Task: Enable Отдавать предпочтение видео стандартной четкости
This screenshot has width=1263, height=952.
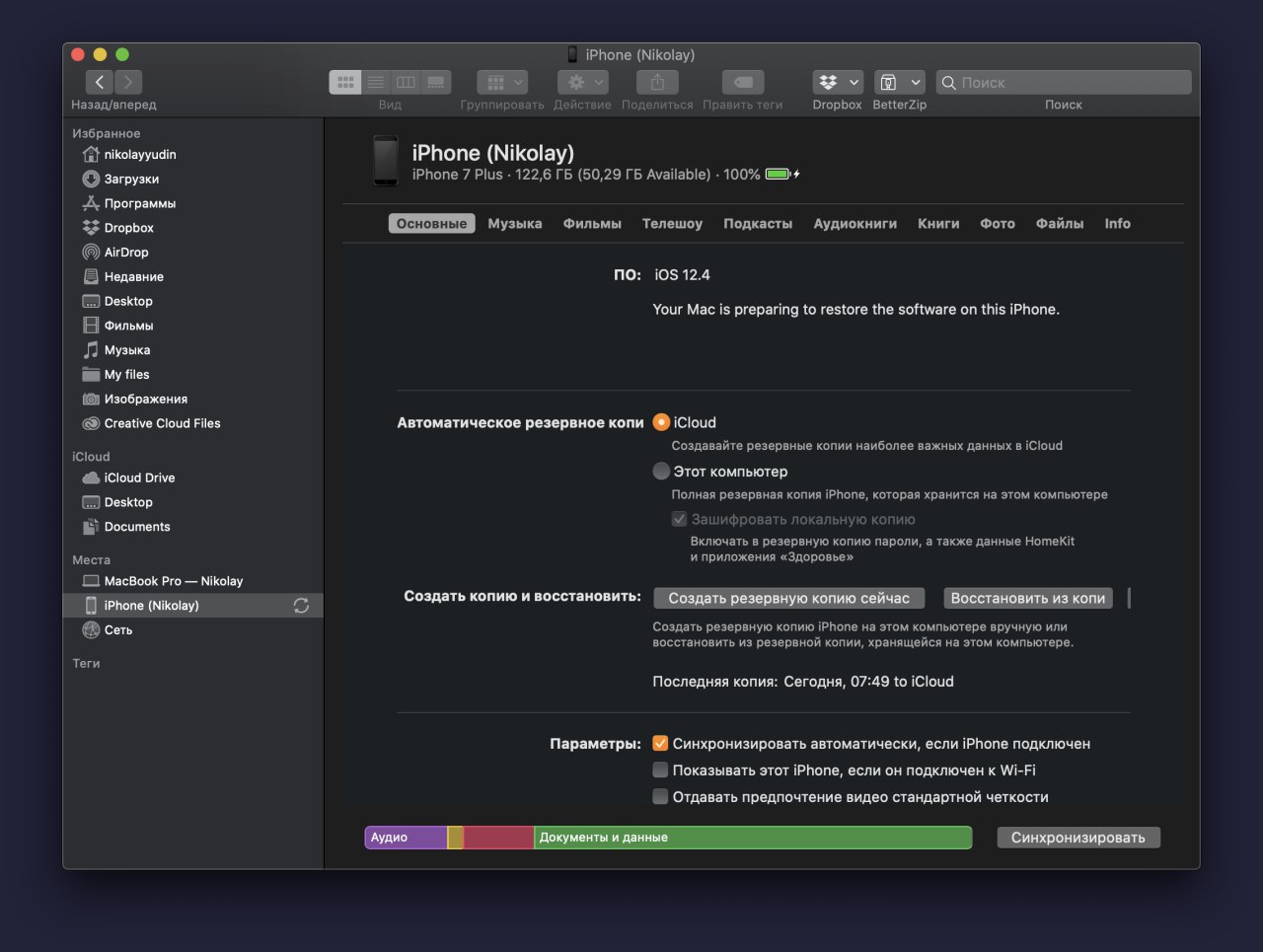Action: (660, 797)
